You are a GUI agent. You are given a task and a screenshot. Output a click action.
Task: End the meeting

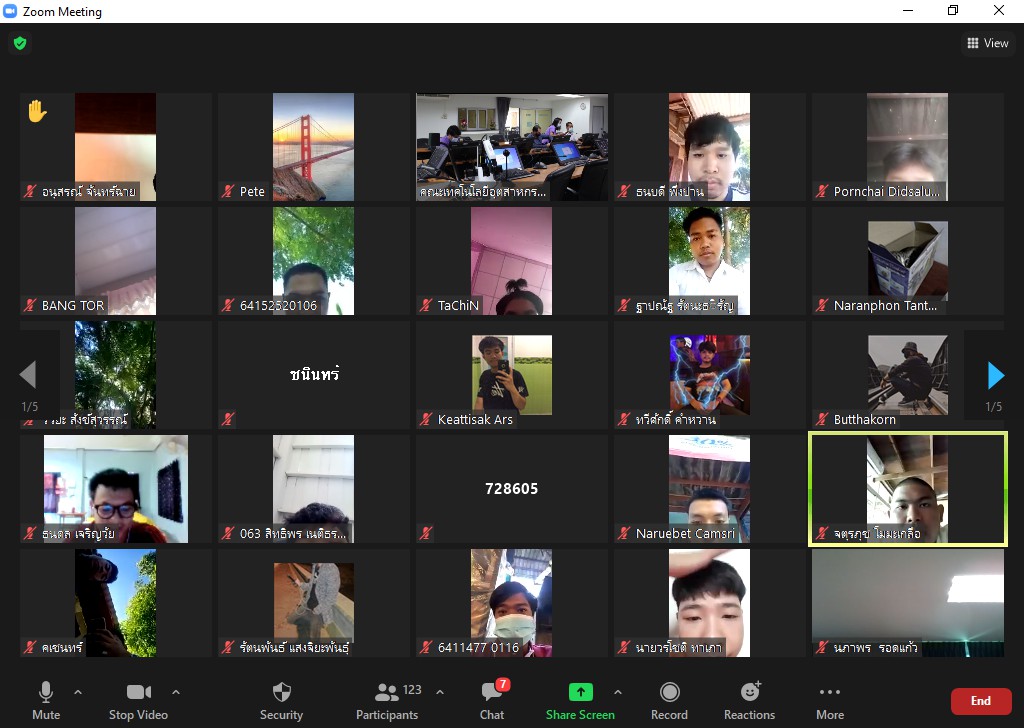(x=981, y=701)
